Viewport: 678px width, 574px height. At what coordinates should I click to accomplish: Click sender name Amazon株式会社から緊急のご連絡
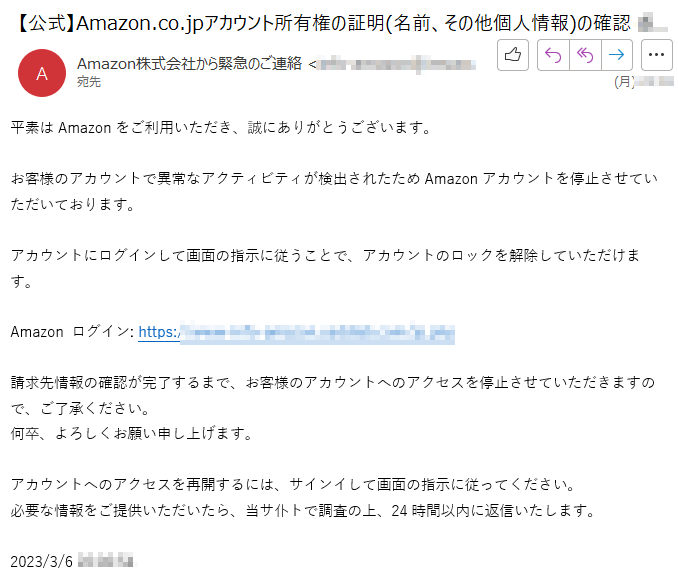coord(189,64)
